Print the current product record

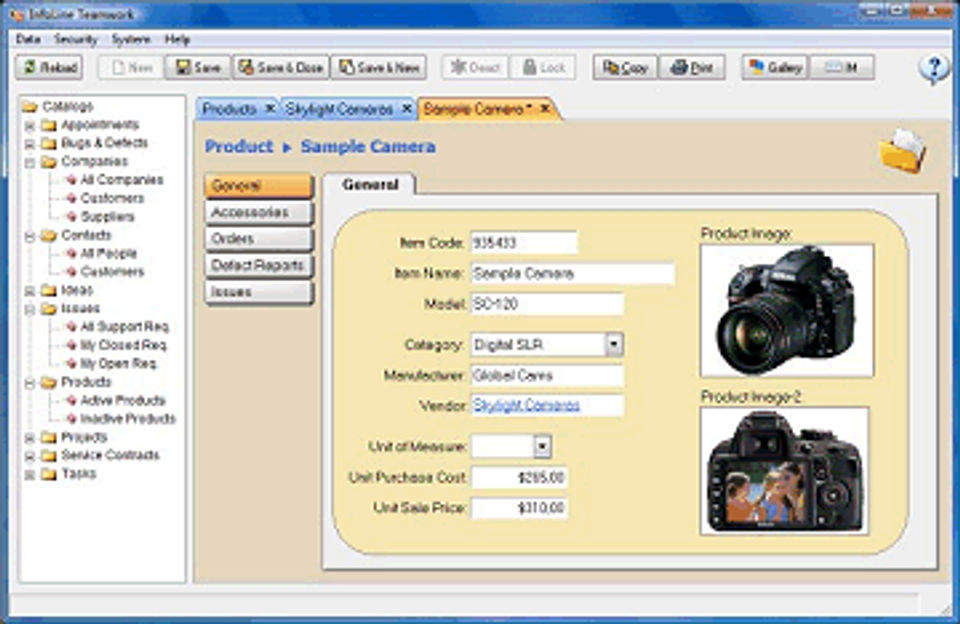pyautogui.click(x=692, y=67)
